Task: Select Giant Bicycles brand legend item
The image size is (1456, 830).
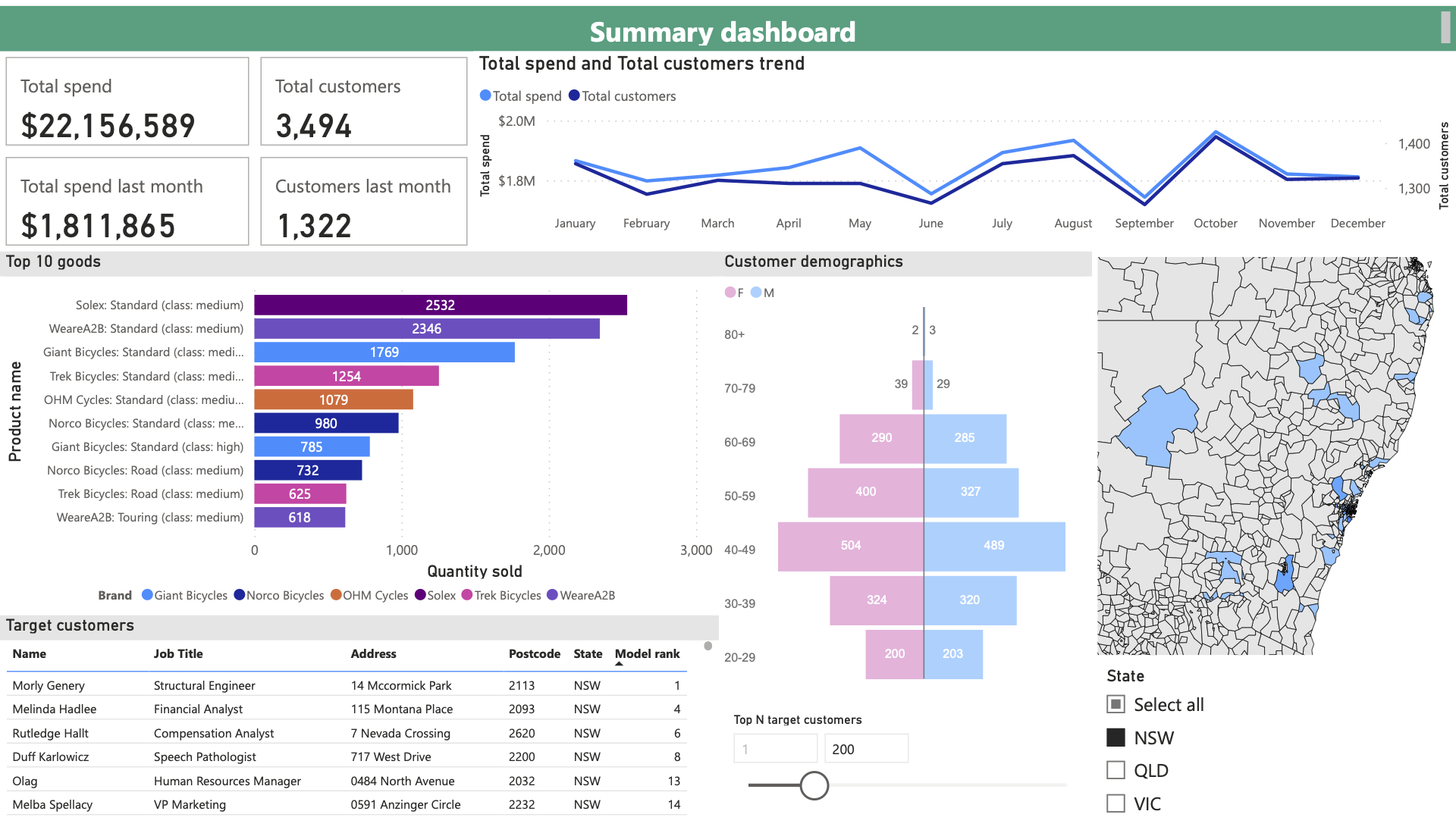Action: pyautogui.click(x=184, y=596)
